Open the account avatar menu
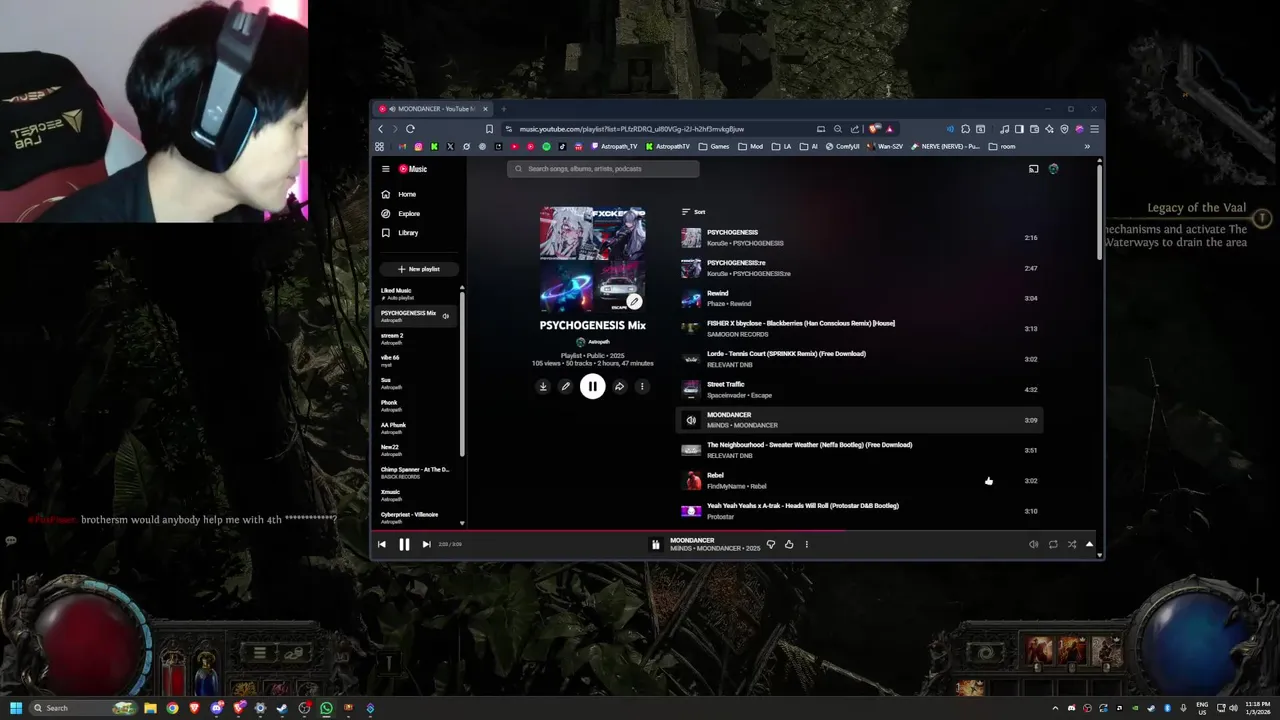1280x720 pixels. click(1053, 169)
